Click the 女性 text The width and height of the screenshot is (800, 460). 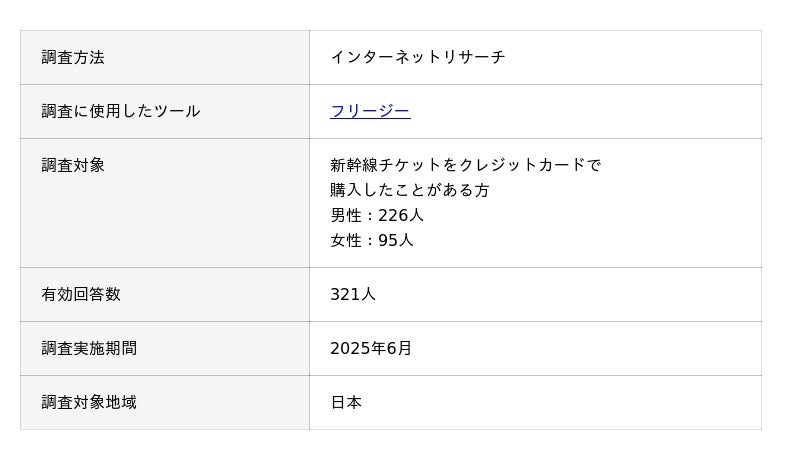click(x=346, y=240)
